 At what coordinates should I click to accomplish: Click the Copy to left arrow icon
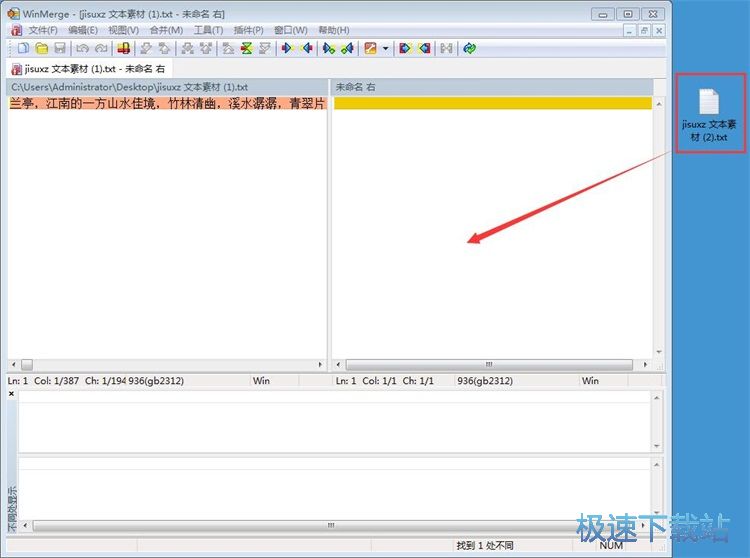pyautogui.click(x=307, y=48)
